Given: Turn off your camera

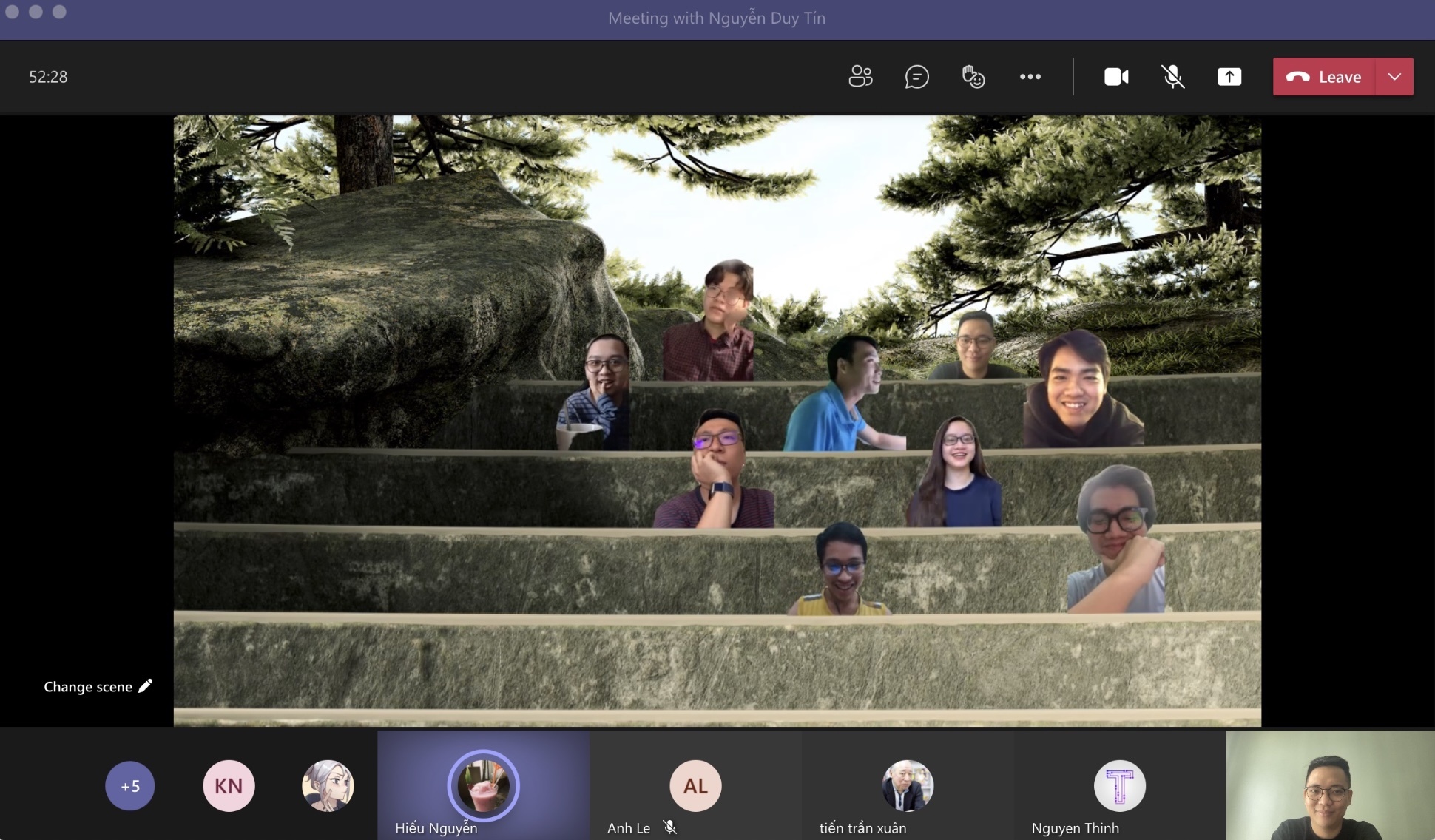Looking at the screenshot, I should coord(1115,76).
